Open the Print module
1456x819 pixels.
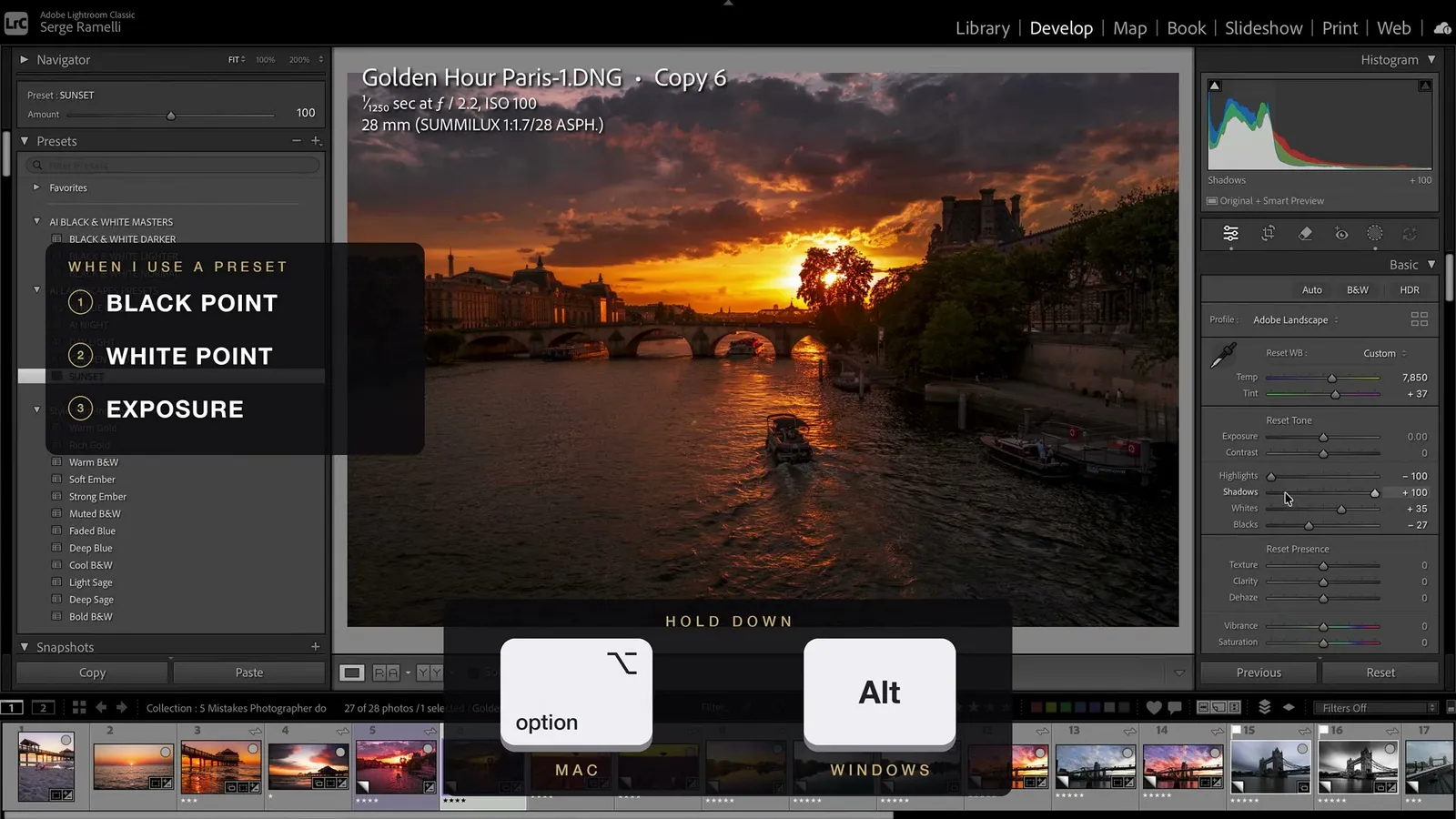[1340, 28]
